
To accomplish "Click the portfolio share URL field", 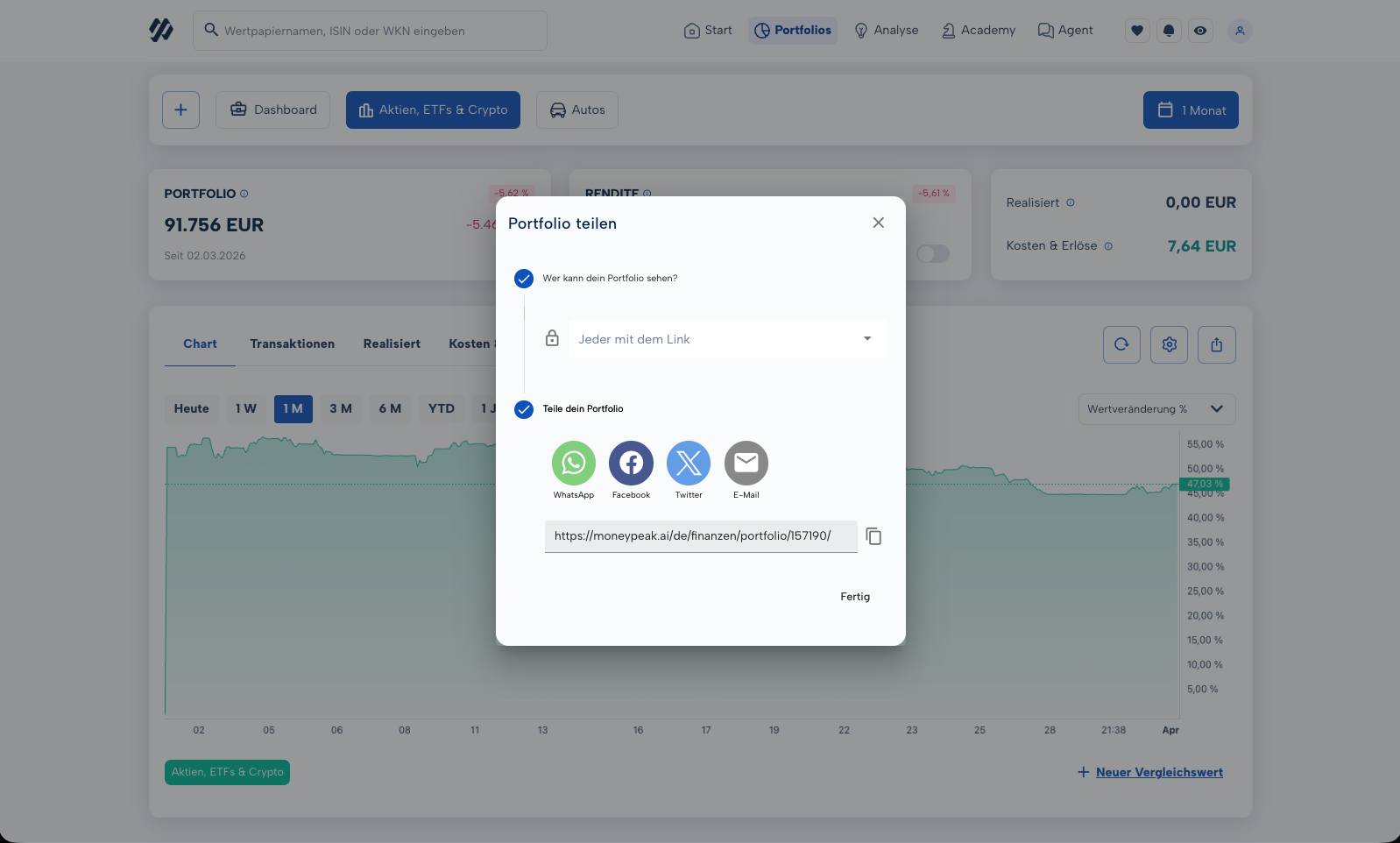I will (x=701, y=536).
